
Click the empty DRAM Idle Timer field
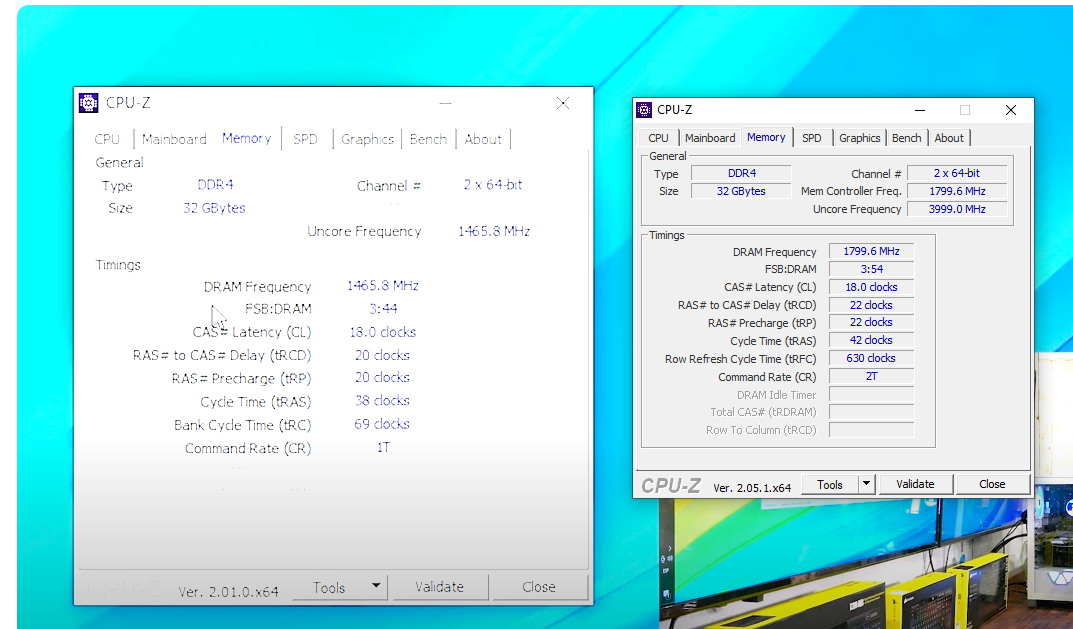pos(871,394)
